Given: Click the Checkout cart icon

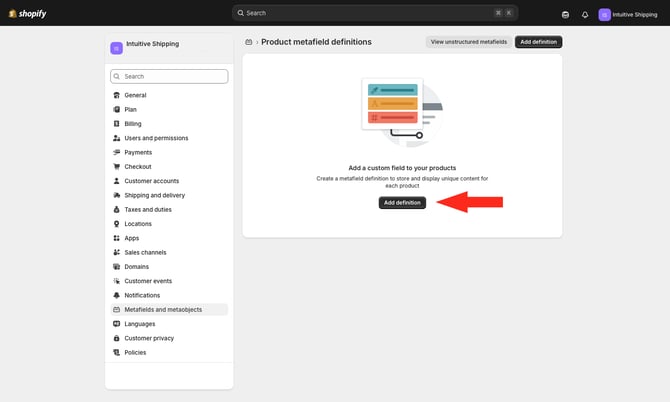Looking at the screenshot, I should [x=116, y=167].
